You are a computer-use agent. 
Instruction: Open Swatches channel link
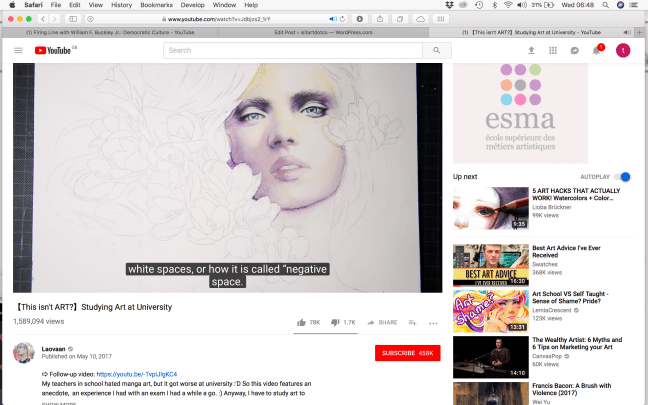[x=545, y=264]
